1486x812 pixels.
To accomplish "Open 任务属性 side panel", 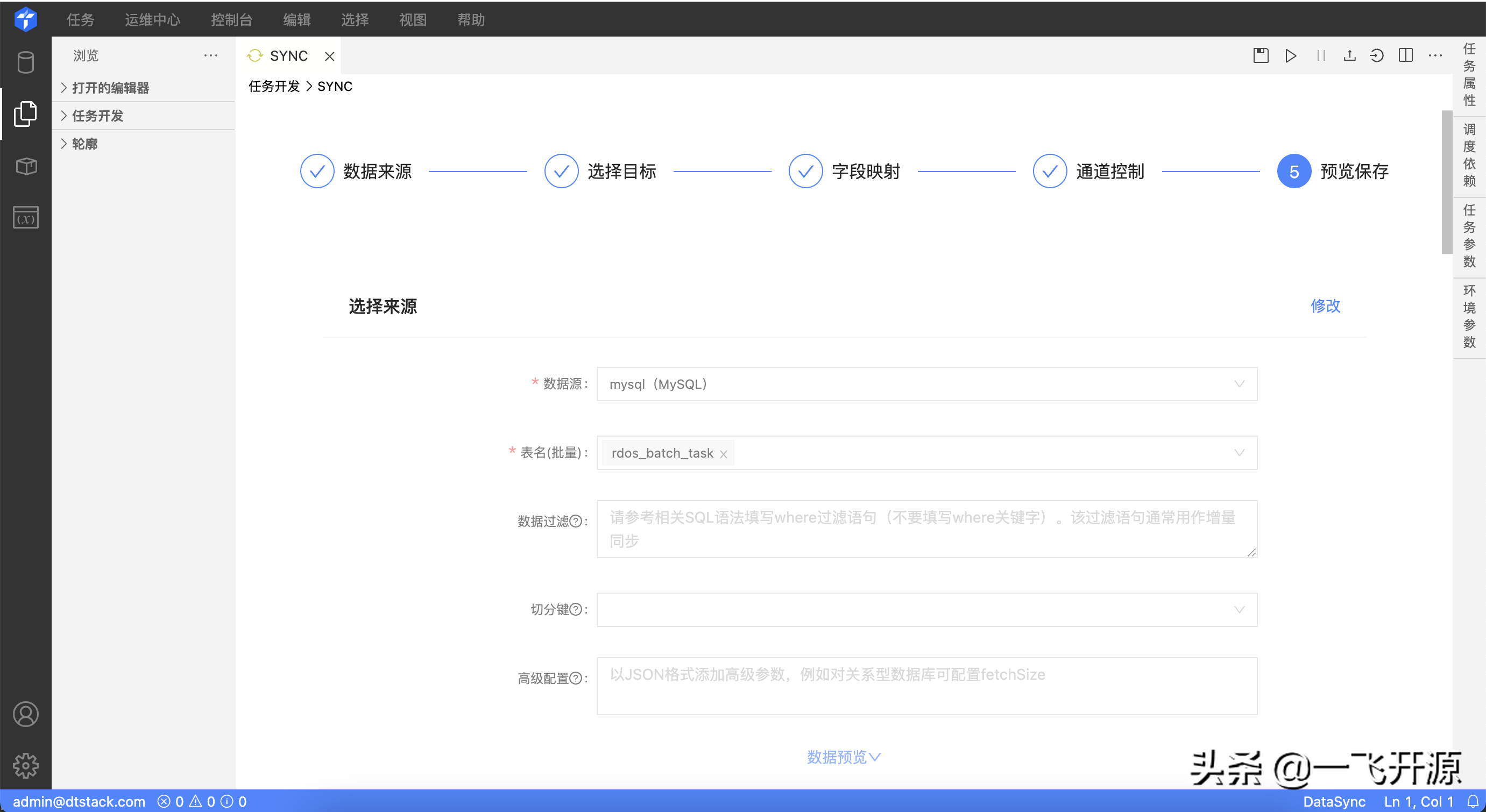I will point(1469,75).
